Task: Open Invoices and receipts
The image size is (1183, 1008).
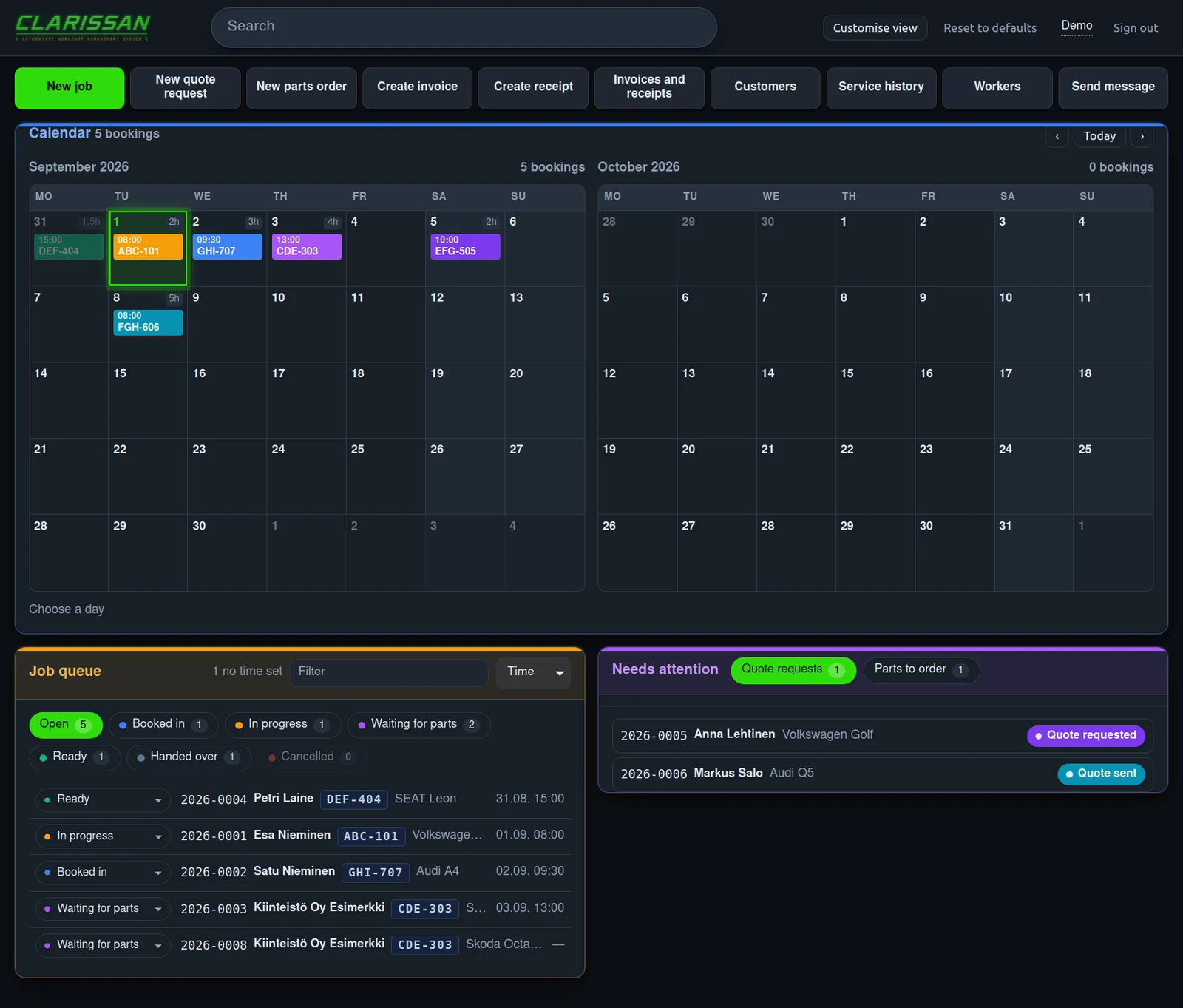Action: [x=649, y=88]
